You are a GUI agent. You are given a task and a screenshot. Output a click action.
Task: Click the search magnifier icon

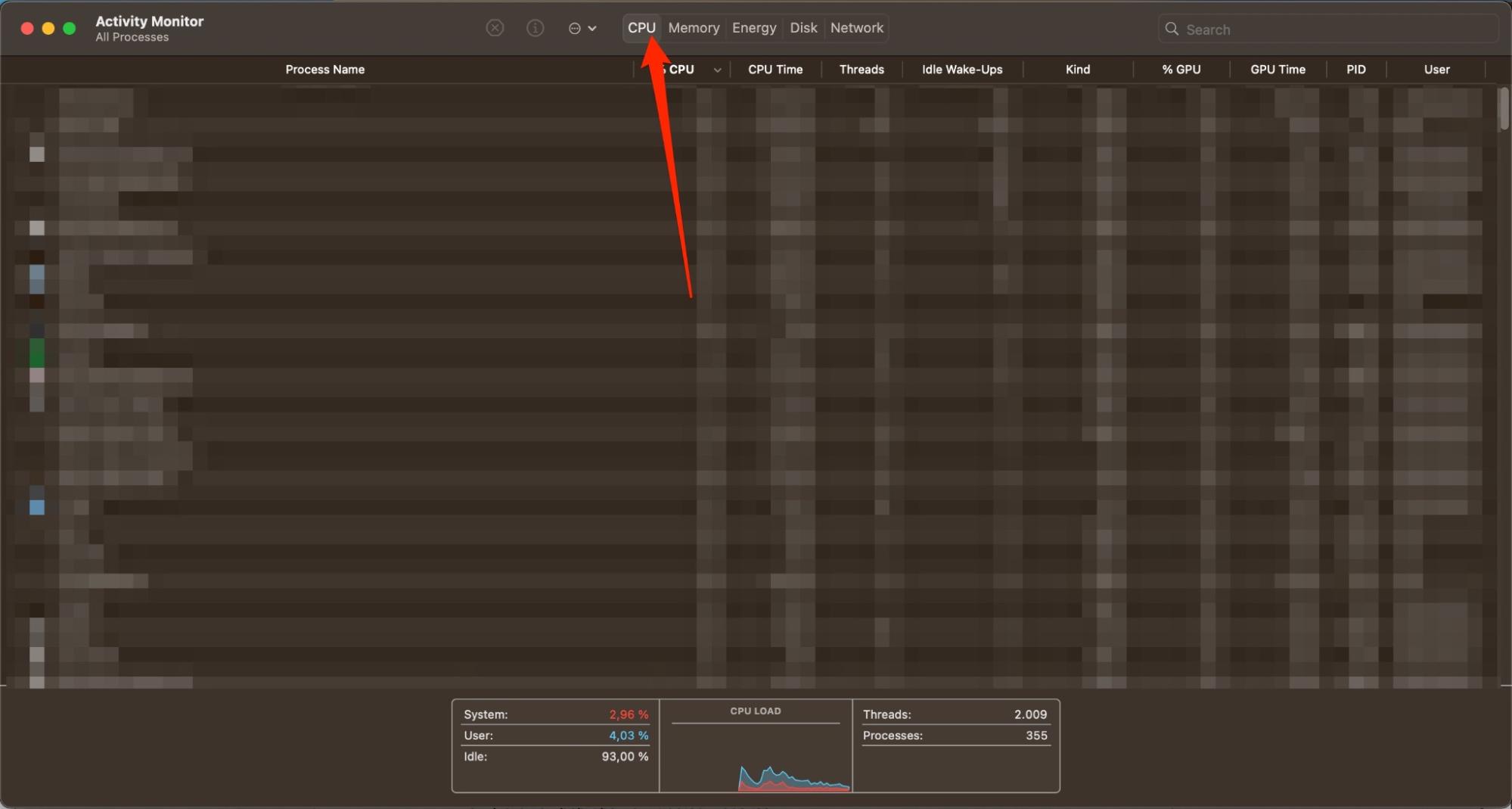[x=1172, y=29]
